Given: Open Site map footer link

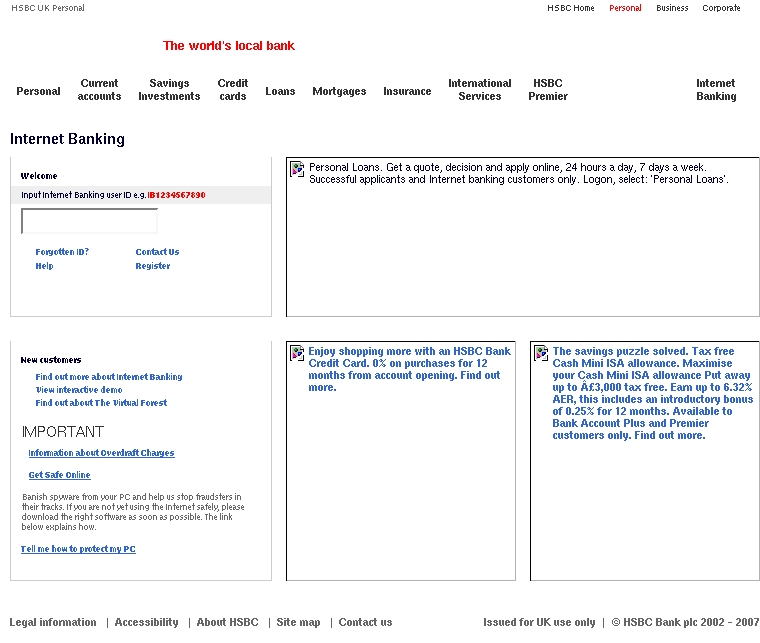Looking at the screenshot, I should coord(298,622).
